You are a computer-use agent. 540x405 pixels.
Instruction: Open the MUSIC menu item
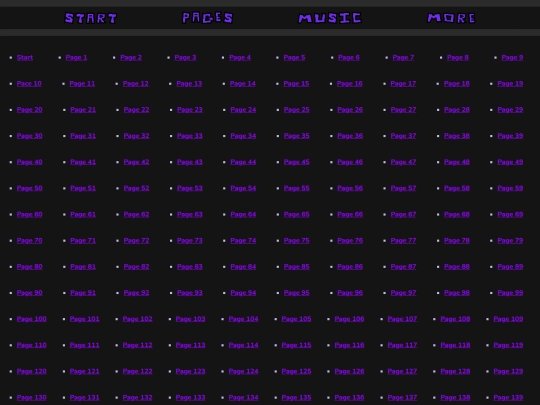point(330,18)
